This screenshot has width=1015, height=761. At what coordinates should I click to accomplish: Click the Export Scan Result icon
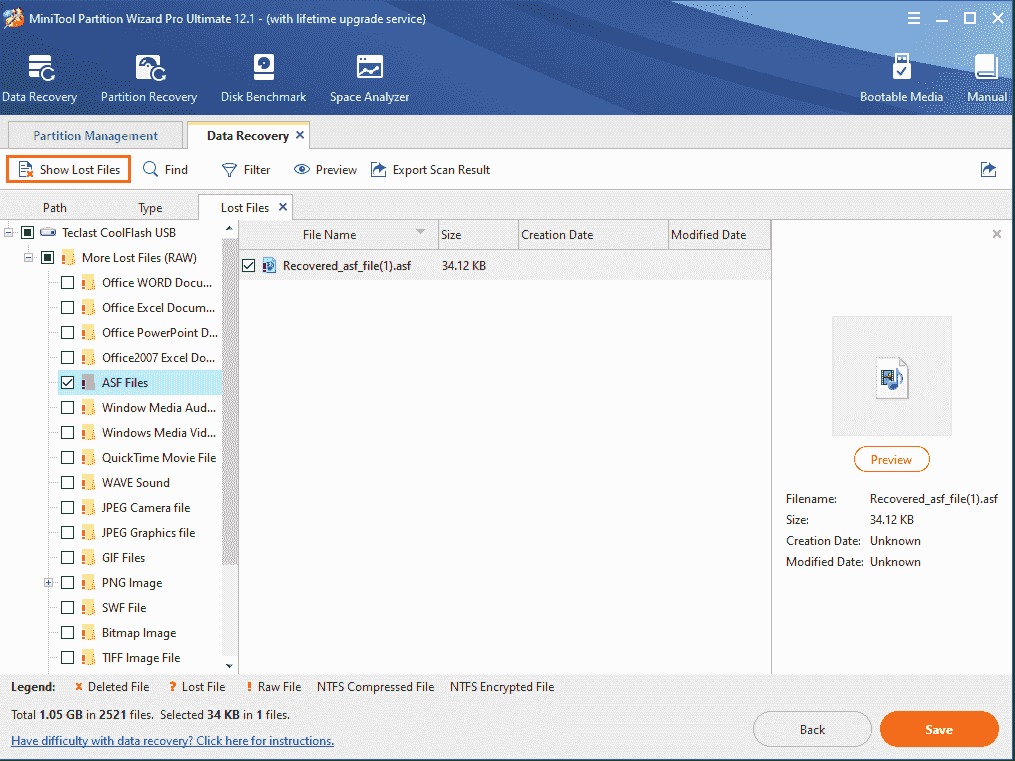378,170
